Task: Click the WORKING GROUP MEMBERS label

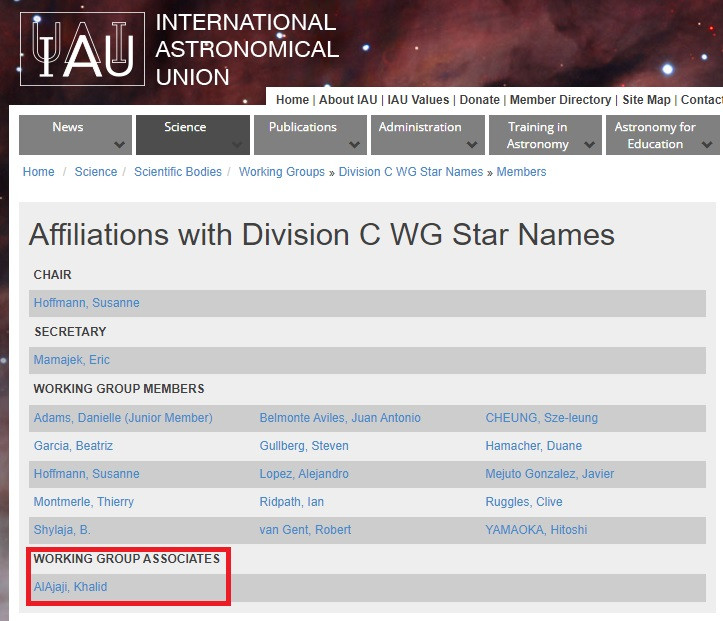Action: point(119,389)
